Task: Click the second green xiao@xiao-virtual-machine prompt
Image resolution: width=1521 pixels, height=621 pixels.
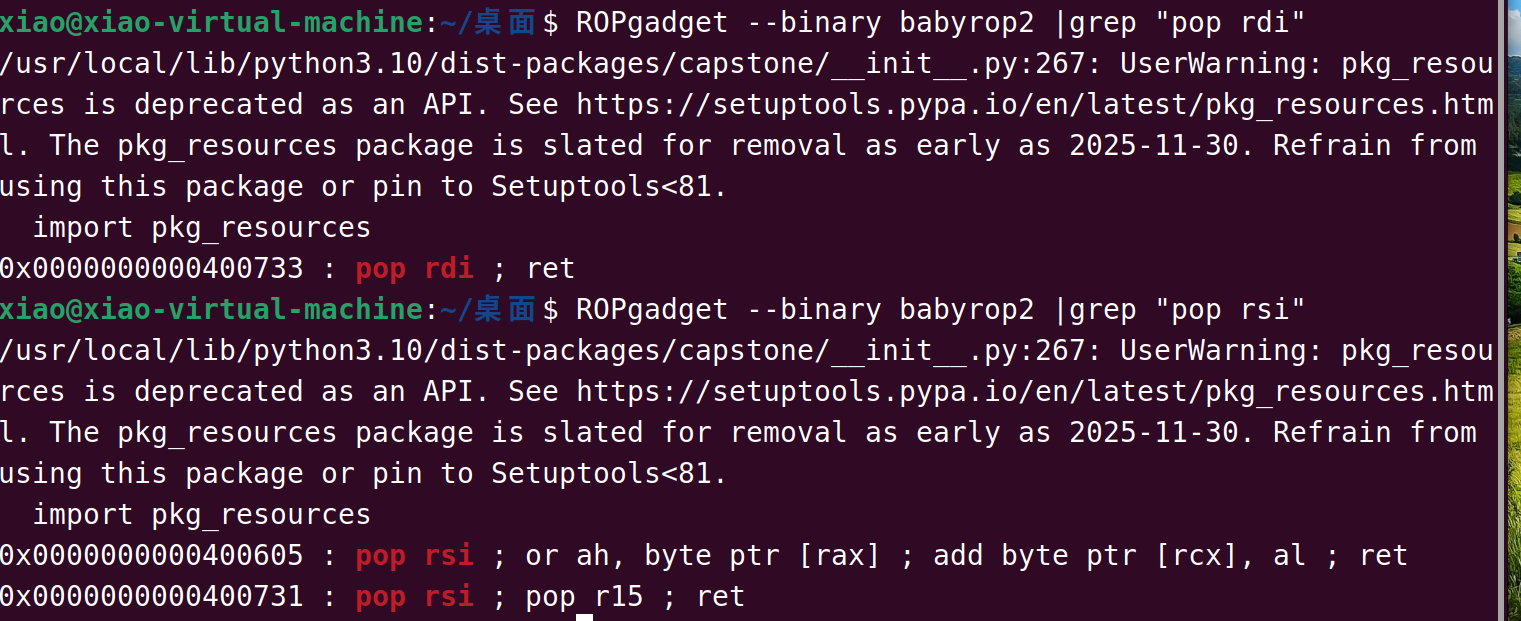Action: coord(212,309)
